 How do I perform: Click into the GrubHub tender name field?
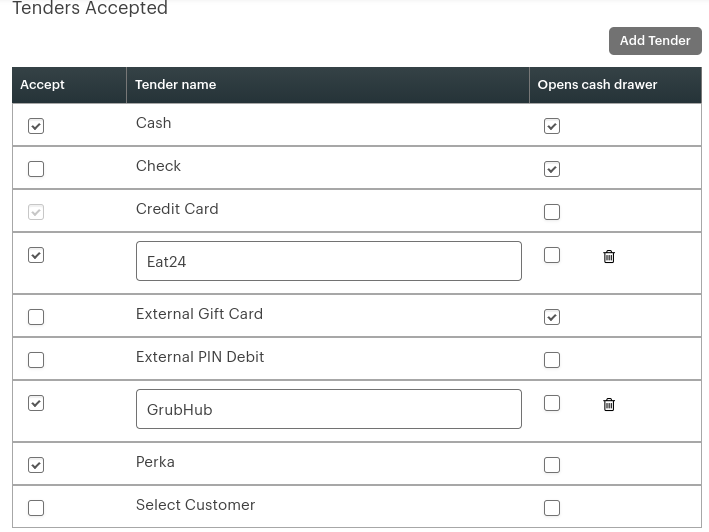tap(329, 409)
